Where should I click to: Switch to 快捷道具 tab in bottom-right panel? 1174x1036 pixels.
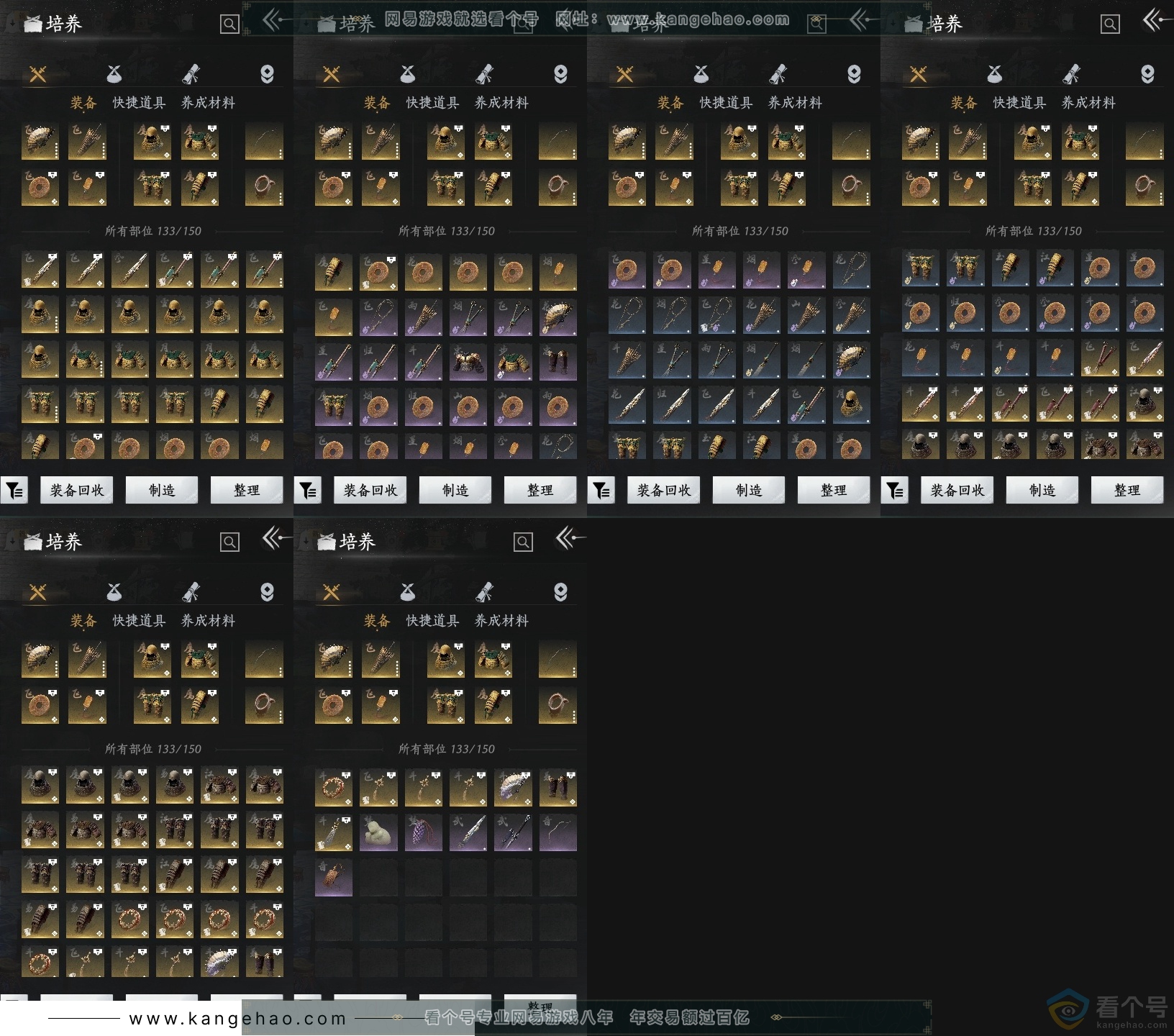click(x=432, y=621)
